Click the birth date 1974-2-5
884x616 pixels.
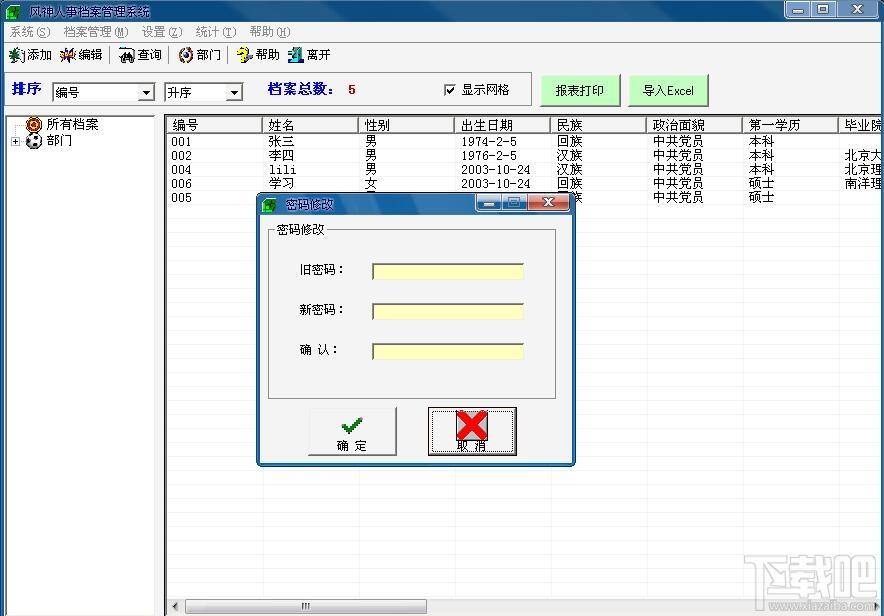(489, 141)
